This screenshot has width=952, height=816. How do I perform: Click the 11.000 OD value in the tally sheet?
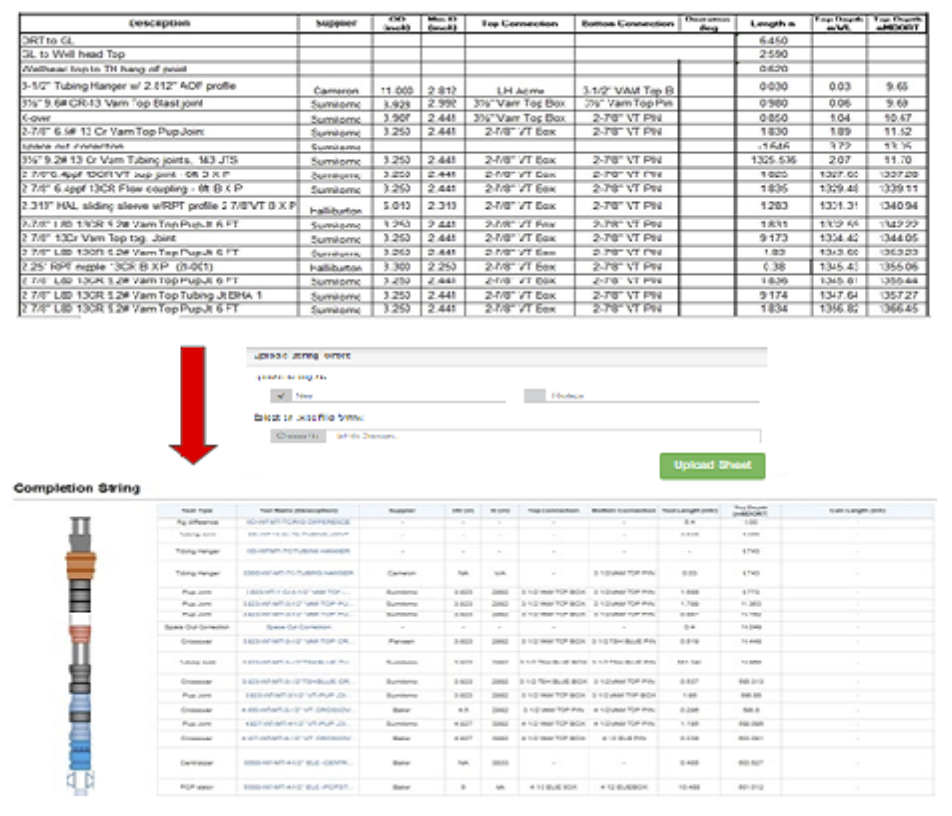click(x=396, y=90)
